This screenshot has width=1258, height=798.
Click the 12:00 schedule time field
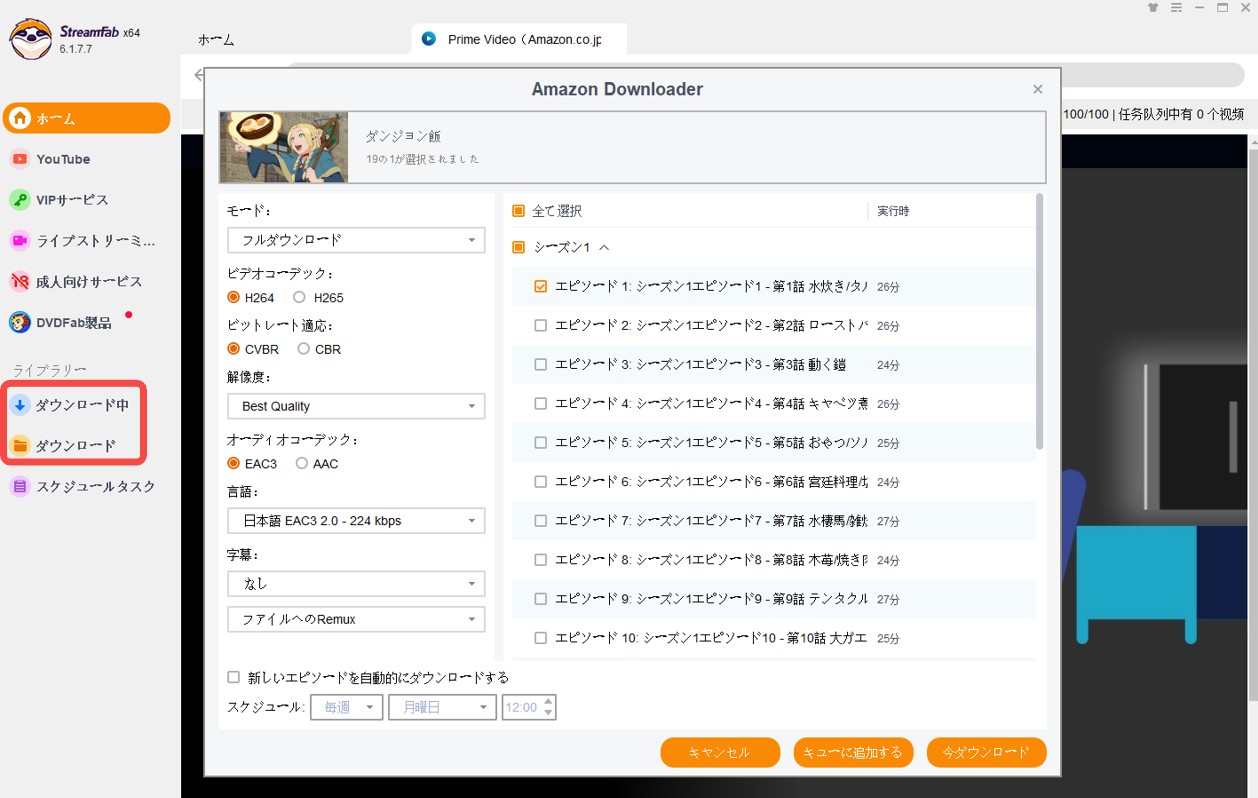pos(521,707)
